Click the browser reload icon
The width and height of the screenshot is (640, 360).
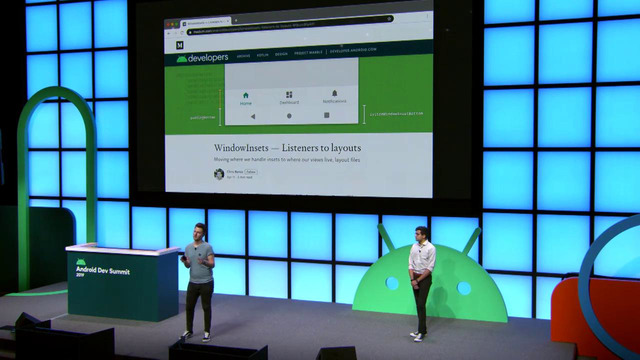pyautogui.click(x=182, y=33)
